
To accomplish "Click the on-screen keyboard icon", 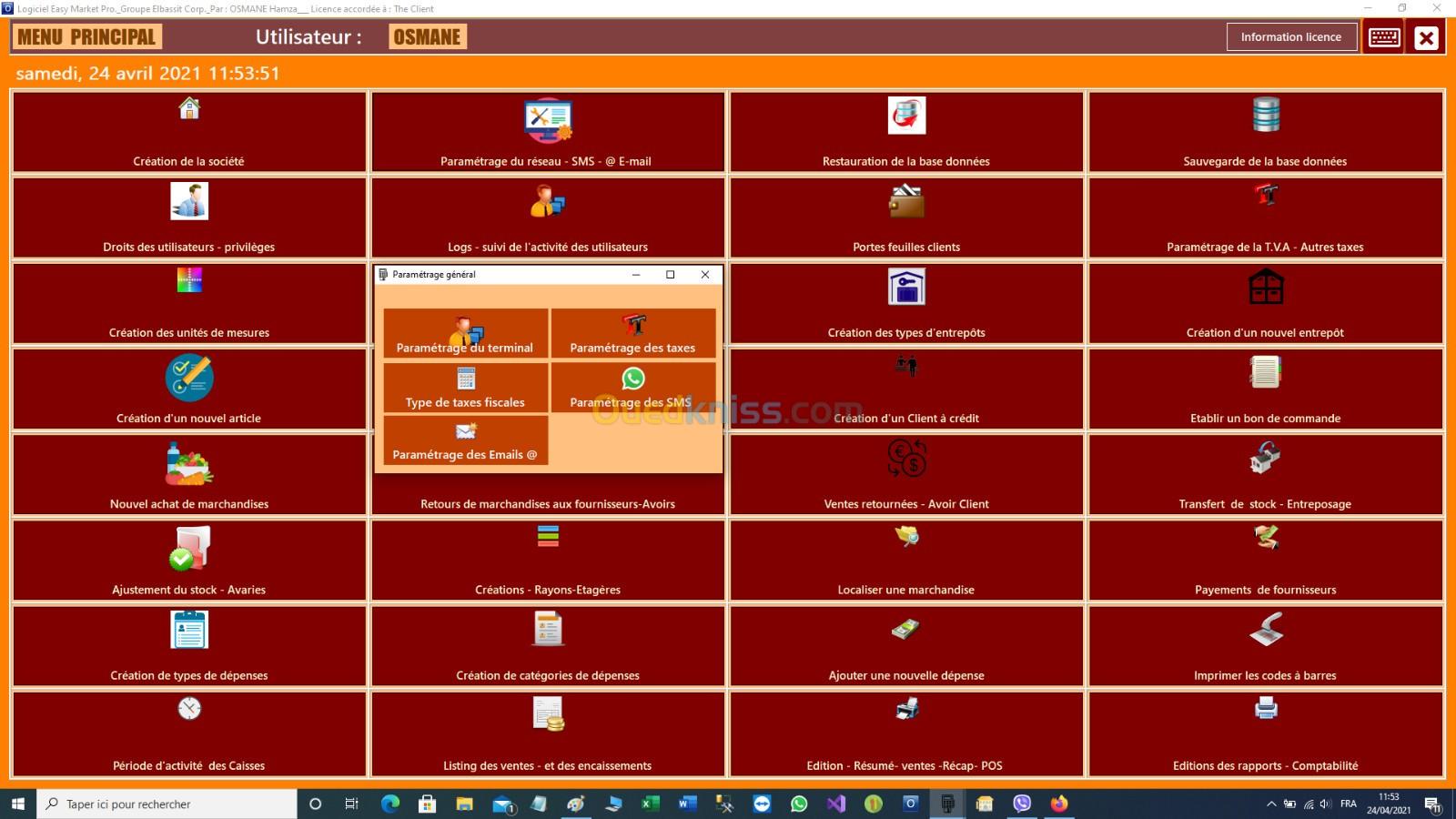I will pos(1384,37).
